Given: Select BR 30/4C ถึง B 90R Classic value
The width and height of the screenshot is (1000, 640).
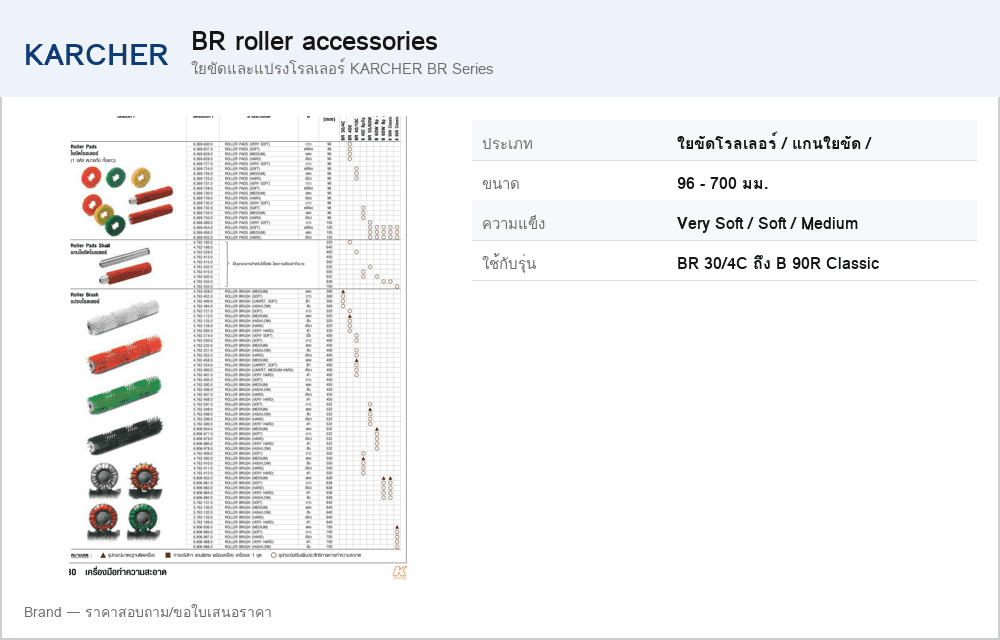Looking at the screenshot, I should coord(778,263).
